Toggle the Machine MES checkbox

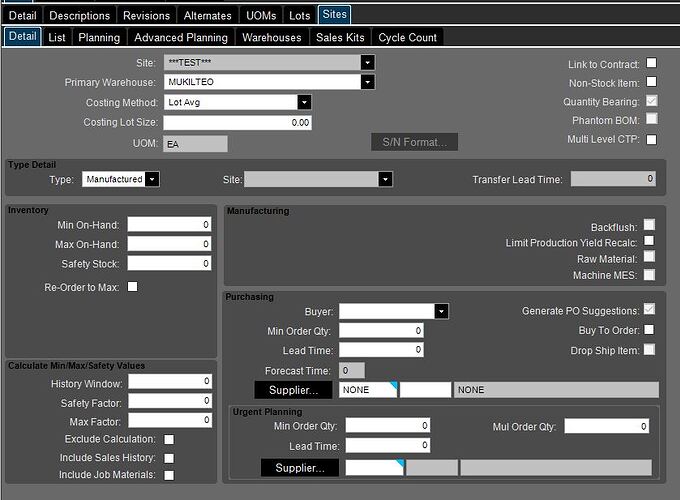649,275
